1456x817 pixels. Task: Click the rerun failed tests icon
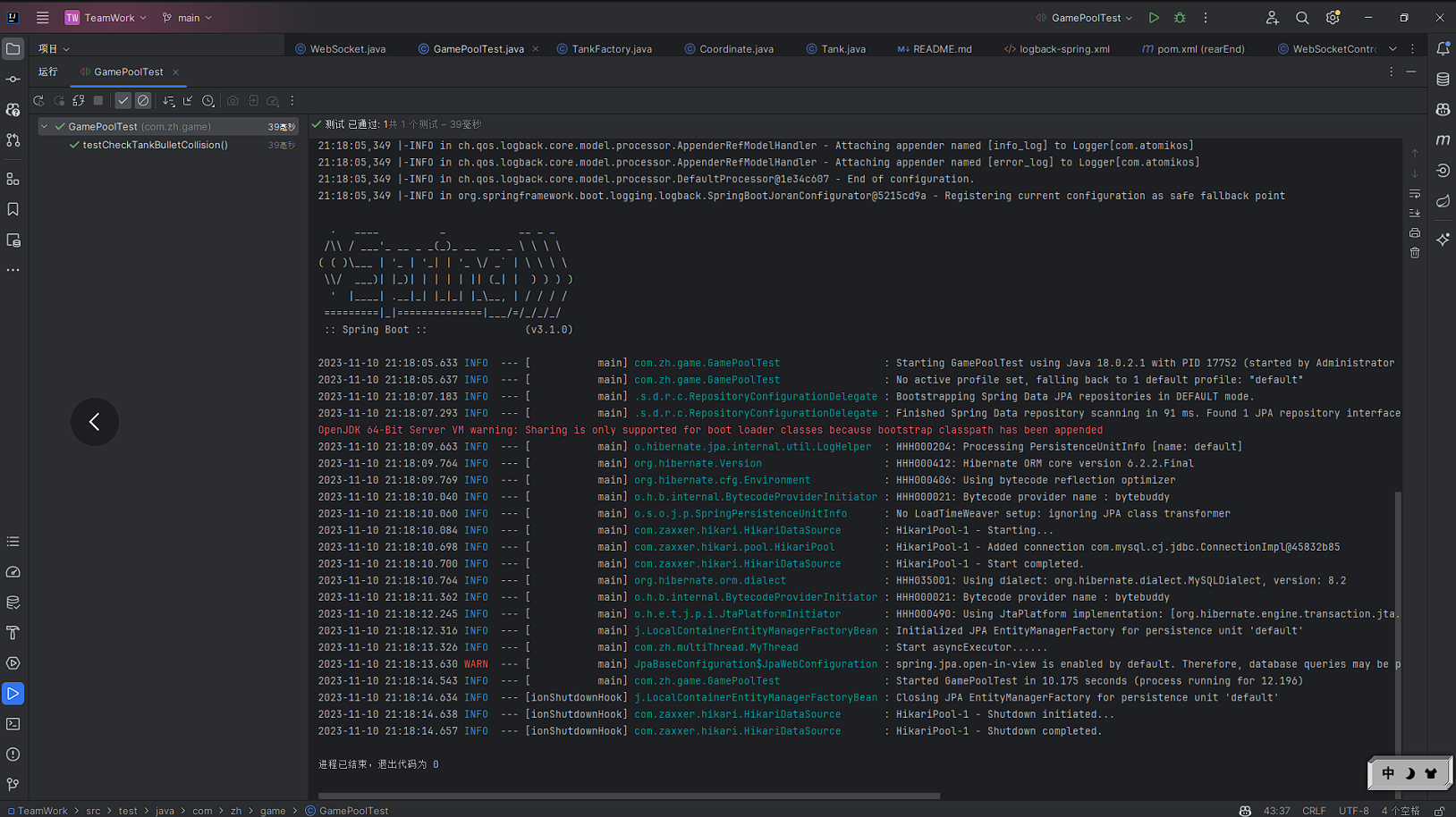(59, 101)
